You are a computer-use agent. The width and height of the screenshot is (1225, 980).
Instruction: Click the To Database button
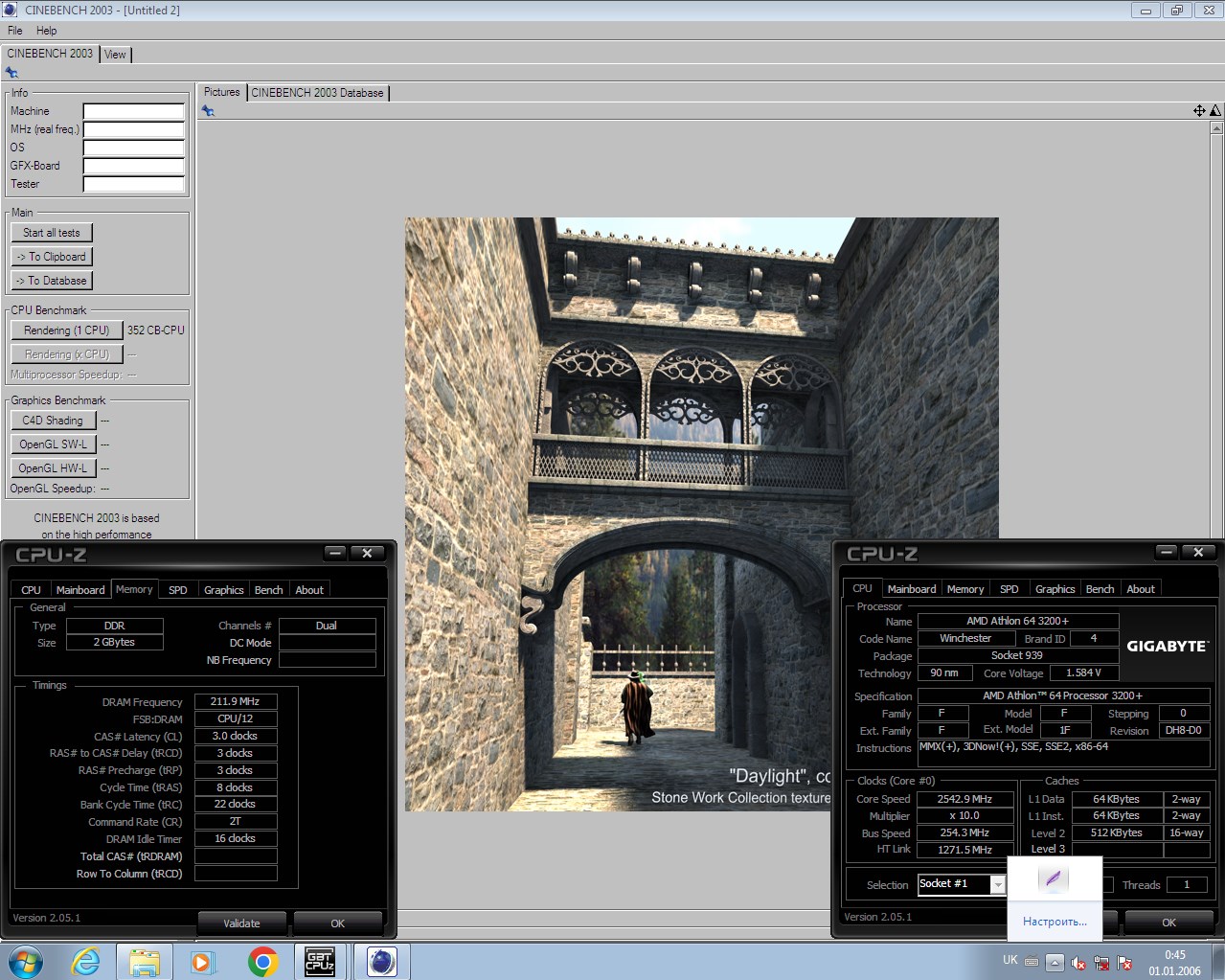coord(52,281)
